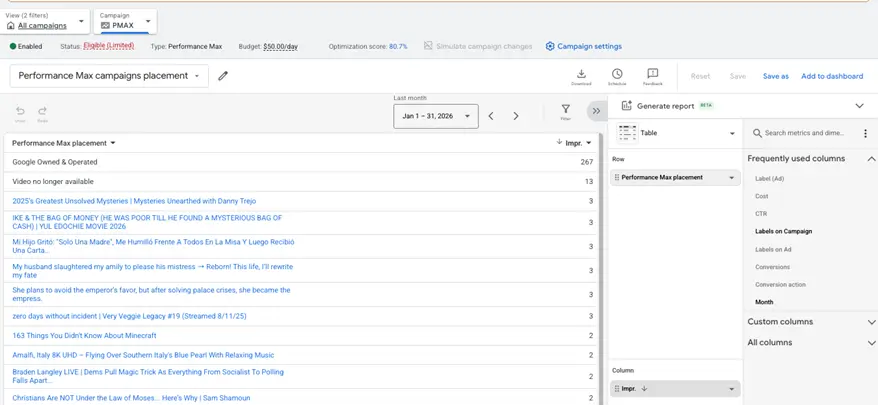The width and height of the screenshot is (878, 405).
Task: Open zero days without incident placement link
Action: [129, 316]
